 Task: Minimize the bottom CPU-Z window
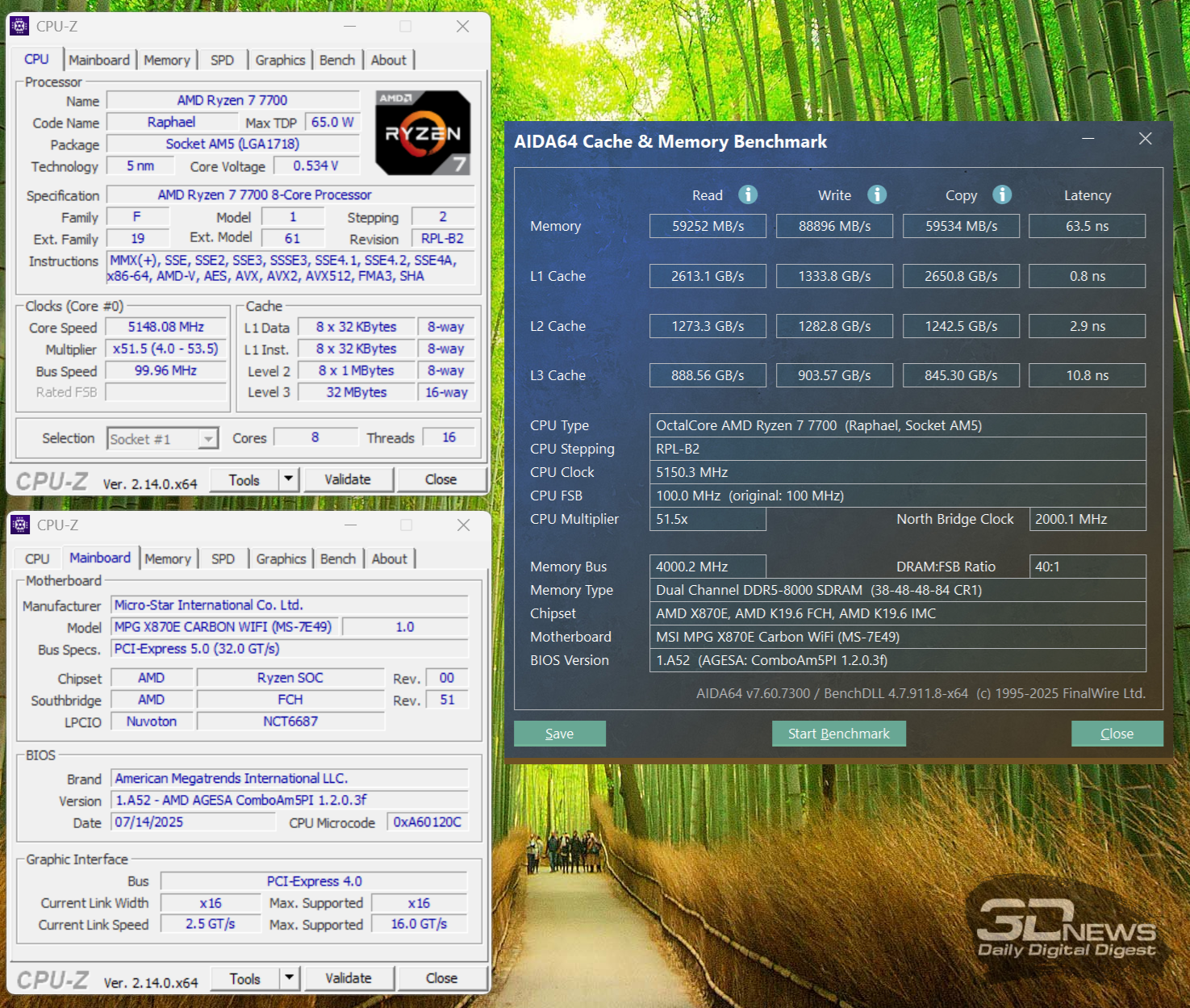[350, 525]
